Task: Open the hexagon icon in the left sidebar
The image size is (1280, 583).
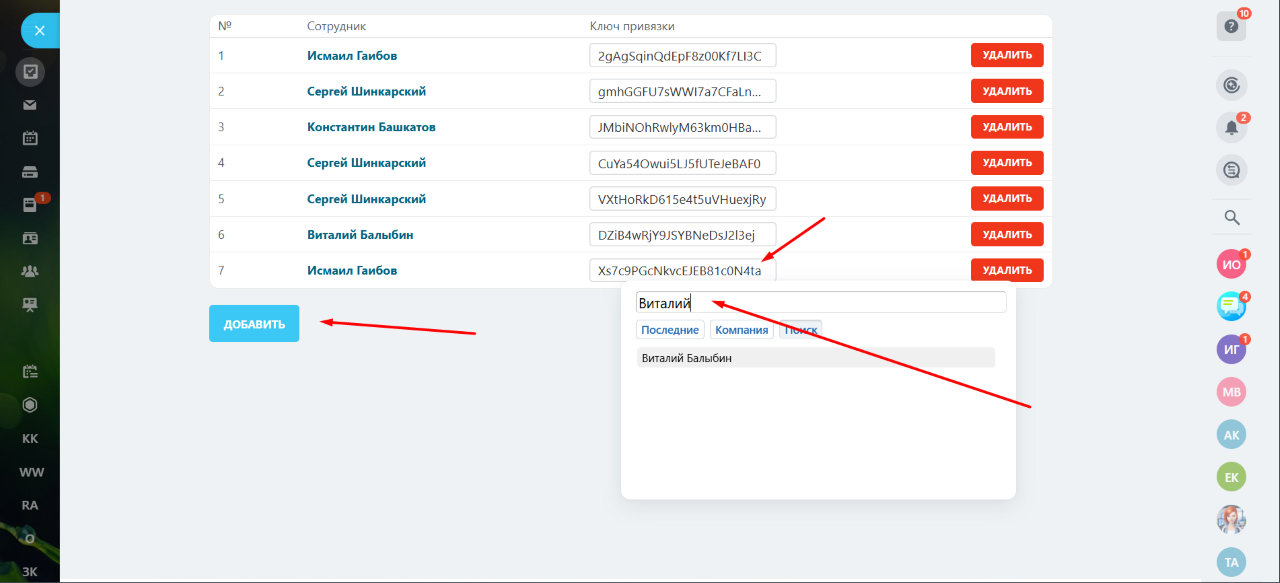Action: 30,405
